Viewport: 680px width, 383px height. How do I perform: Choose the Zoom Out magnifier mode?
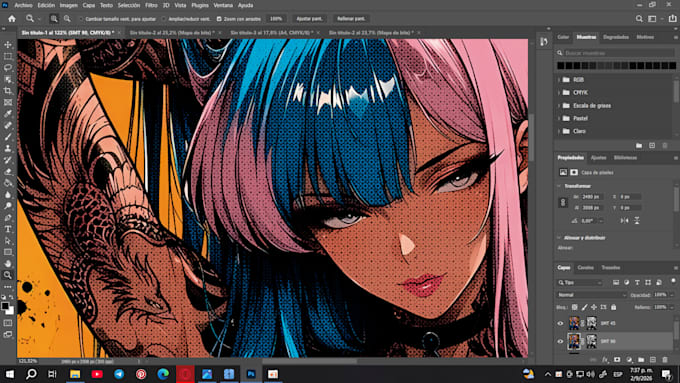tap(67, 19)
